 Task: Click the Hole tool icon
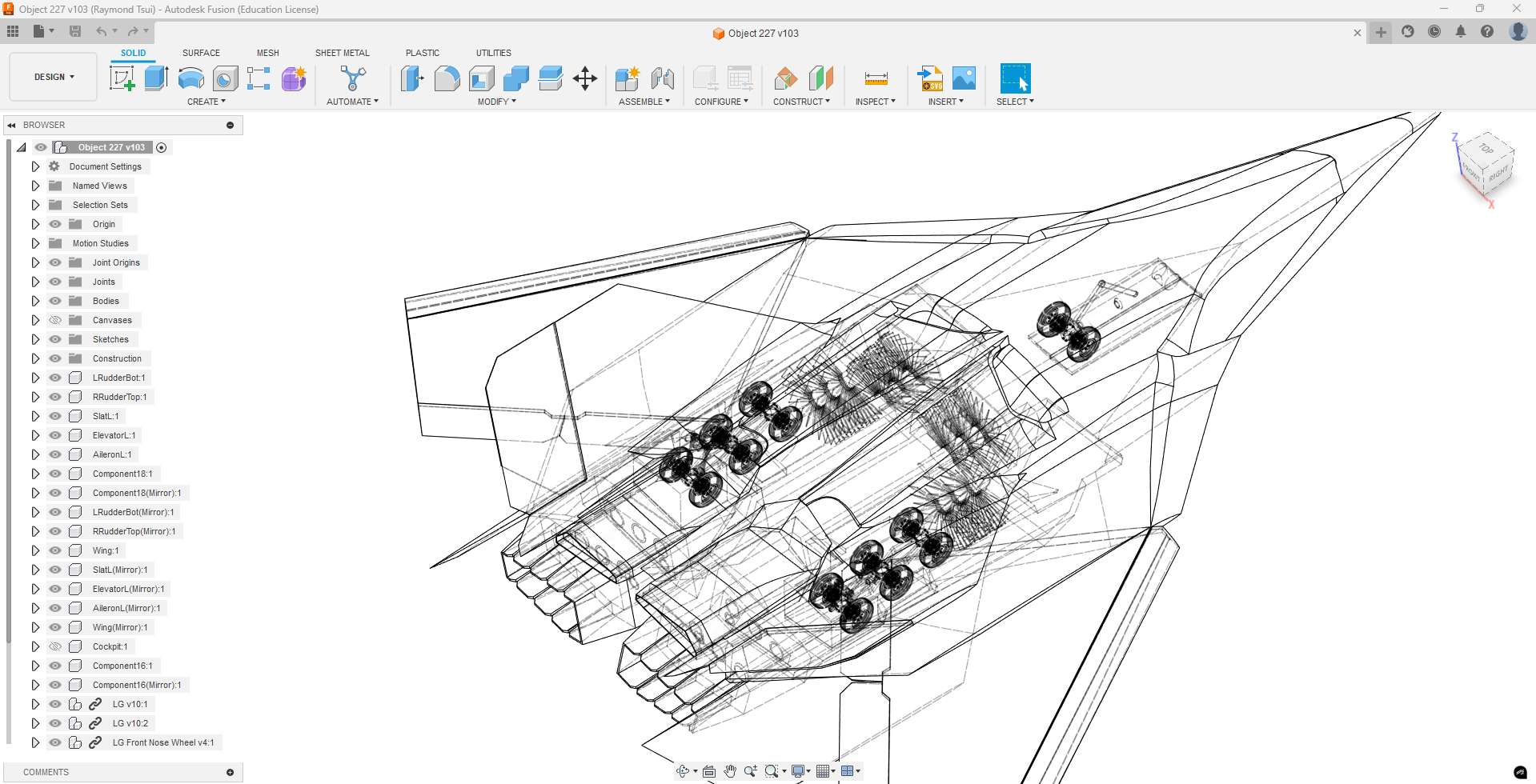(225, 78)
